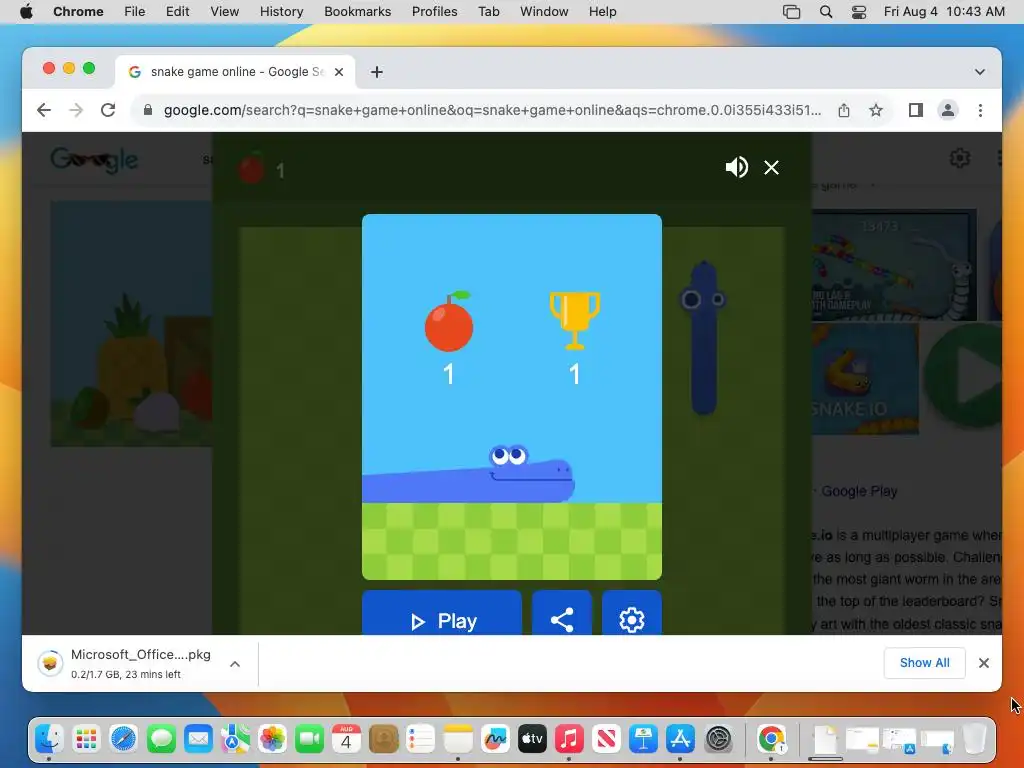Open the Bookmarks menu
Image resolution: width=1024 pixels, height=768 pixels.
tap(357, 12)
